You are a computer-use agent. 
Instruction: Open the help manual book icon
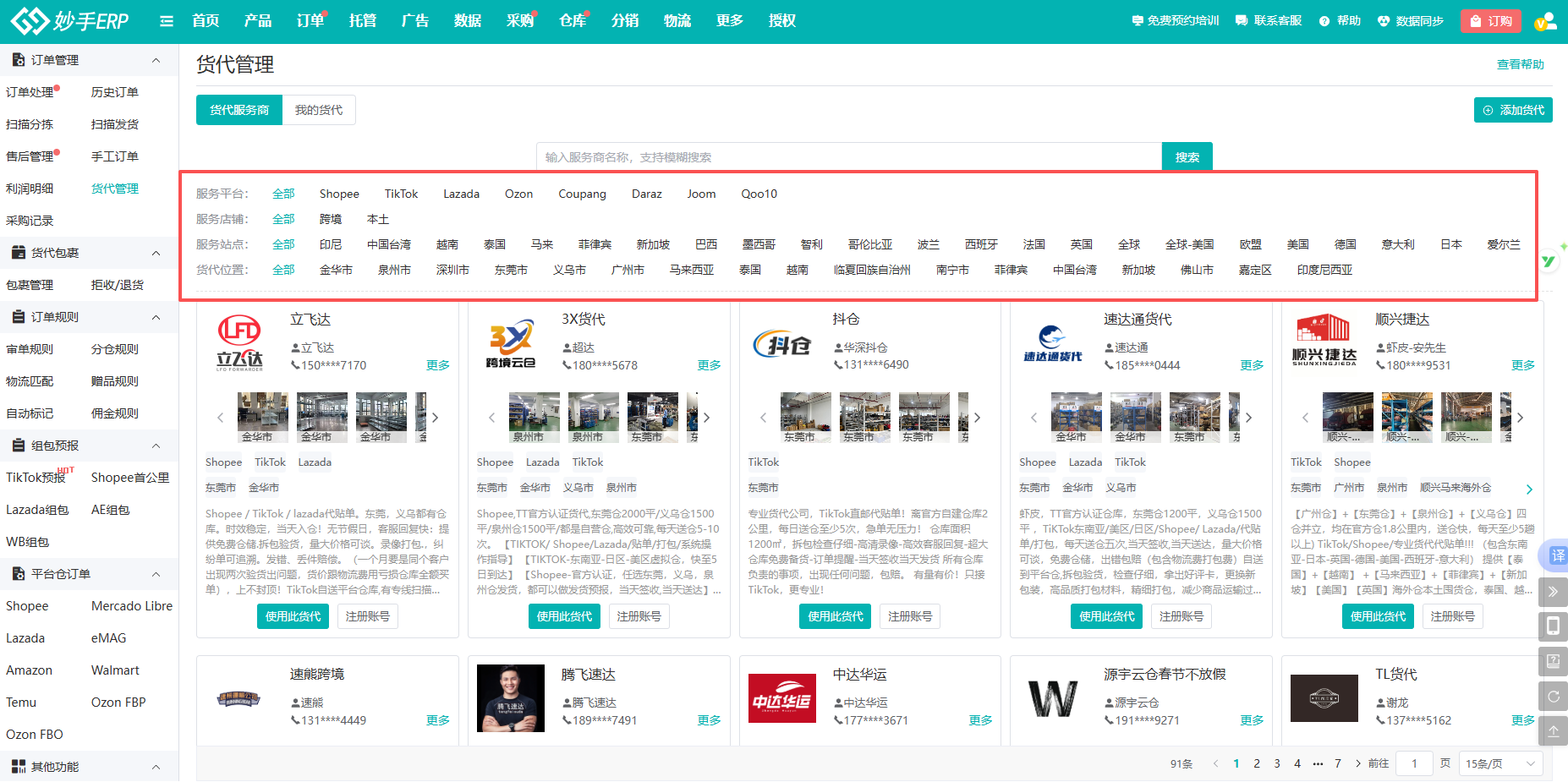(1553, 661)
